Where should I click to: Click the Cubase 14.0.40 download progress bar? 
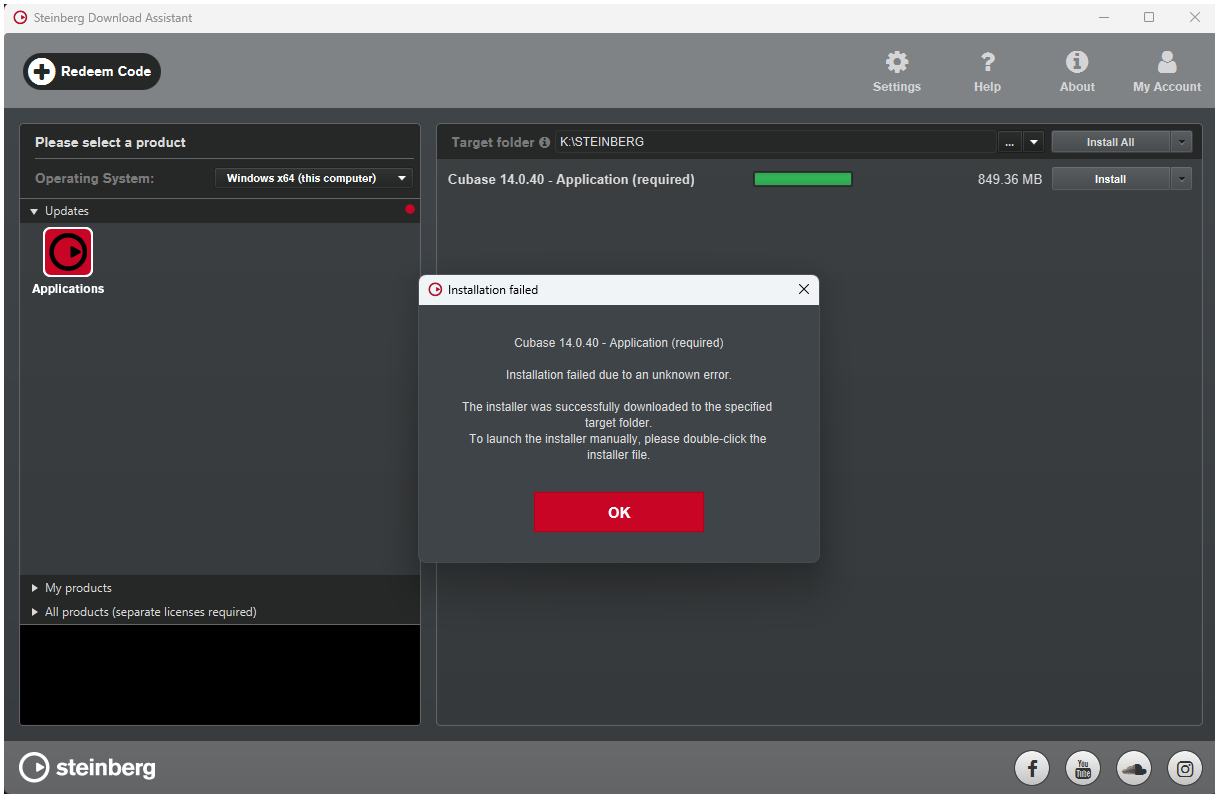point(803,179)
